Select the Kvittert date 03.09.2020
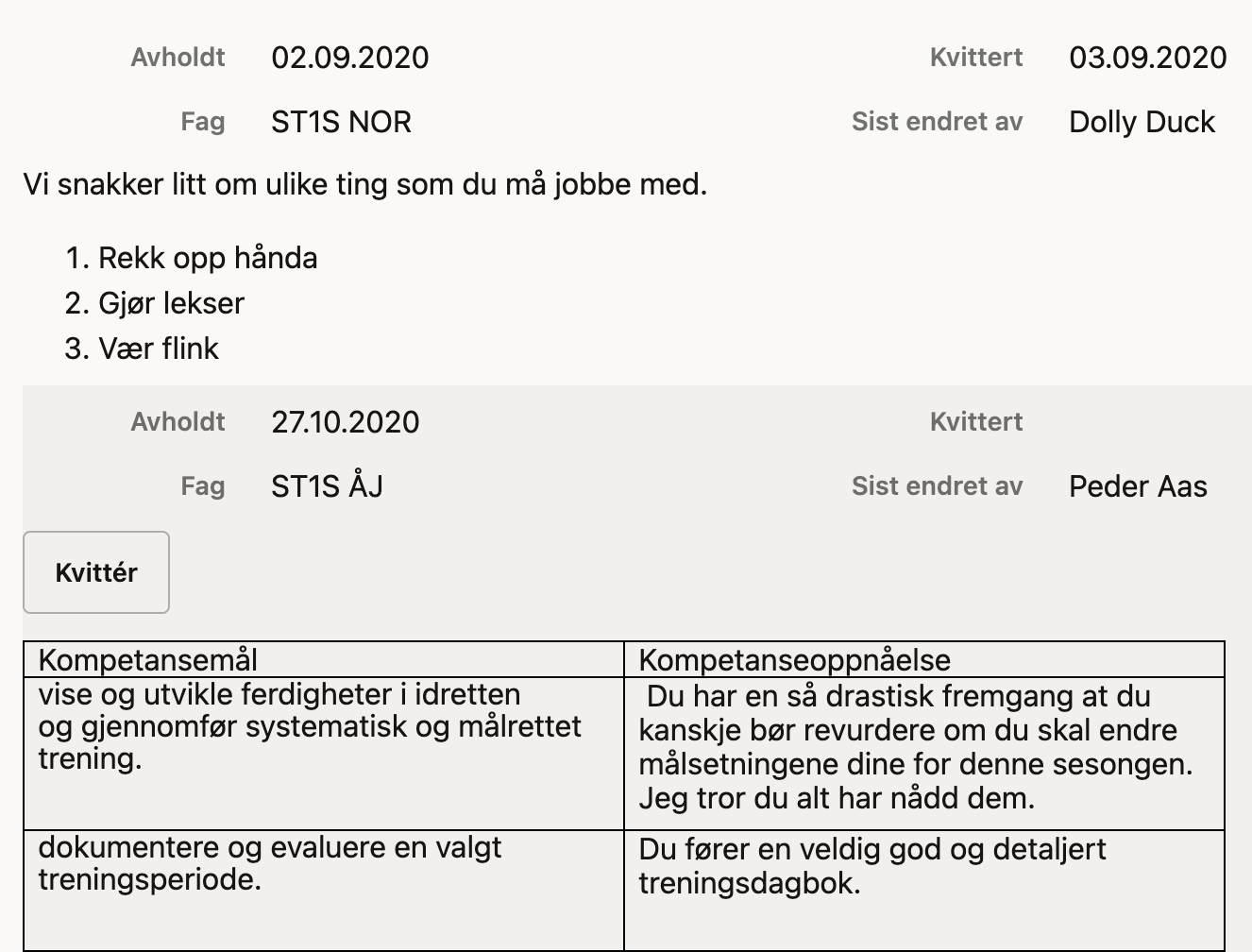This screenshot has width=1252, height=952. pos(1145,58)
